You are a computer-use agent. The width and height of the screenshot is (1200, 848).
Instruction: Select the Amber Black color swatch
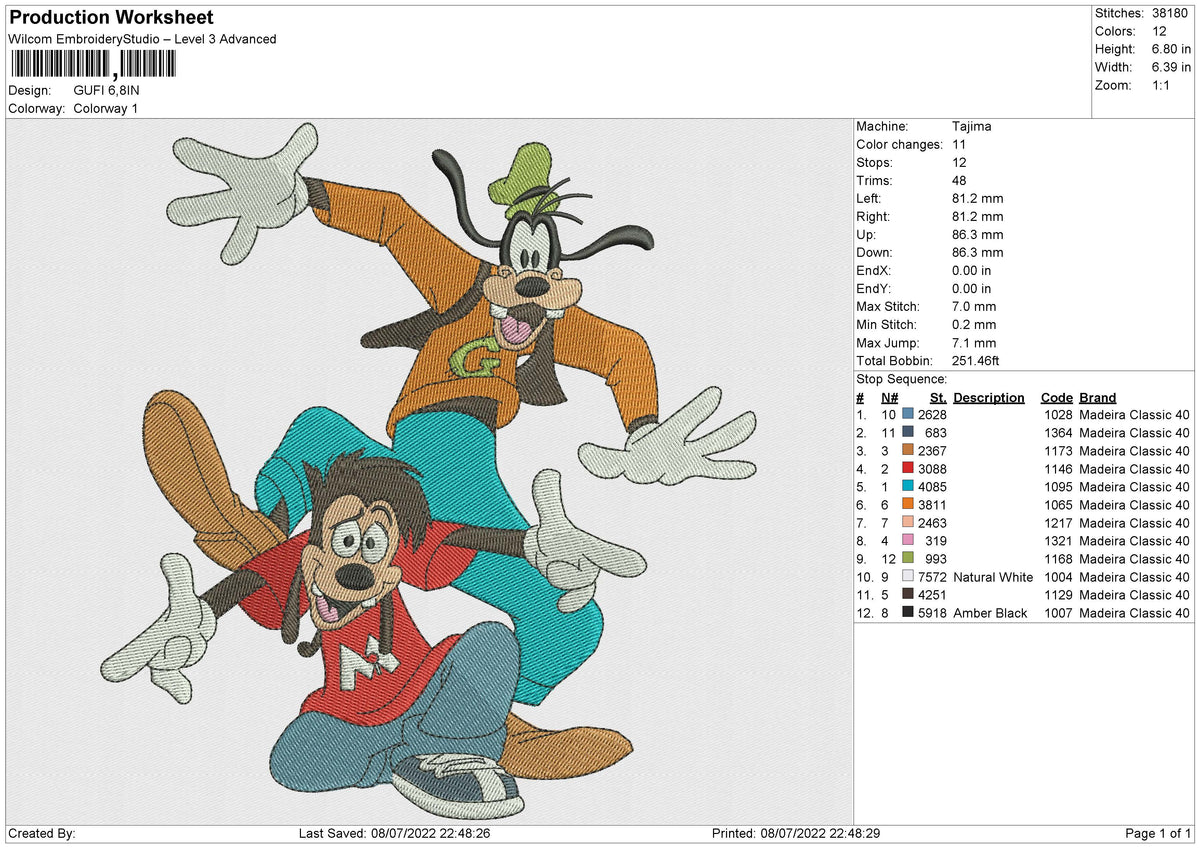pyautogui.click(x=908, y=613)
